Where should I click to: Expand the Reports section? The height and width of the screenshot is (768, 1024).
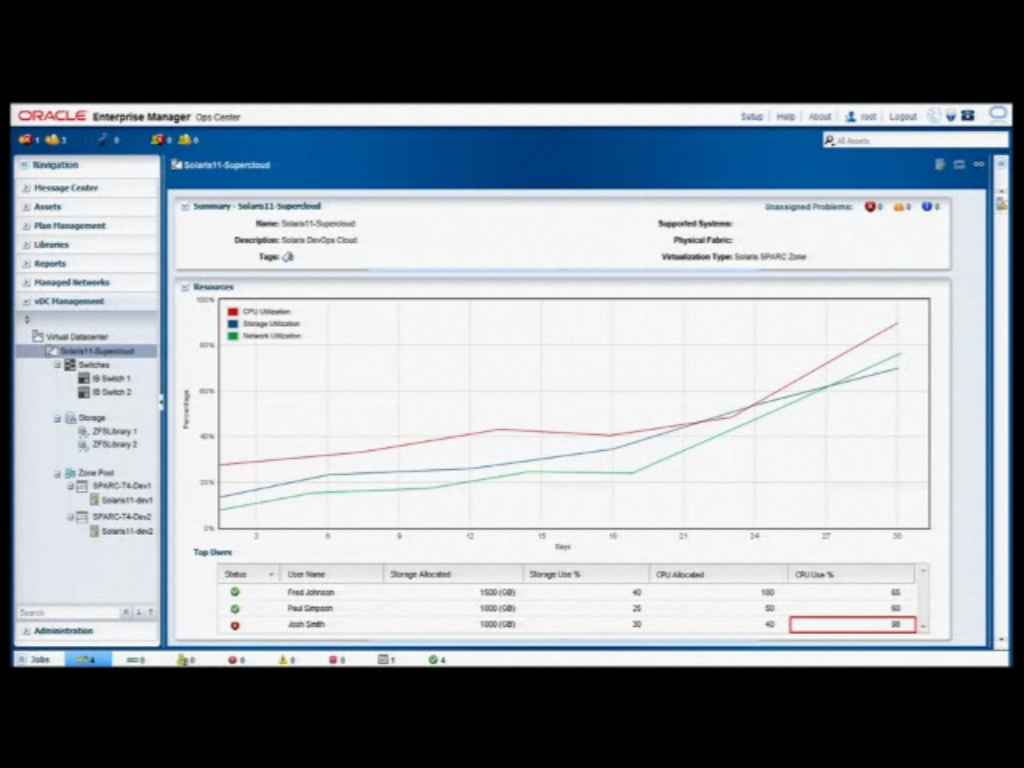point(26,264)
